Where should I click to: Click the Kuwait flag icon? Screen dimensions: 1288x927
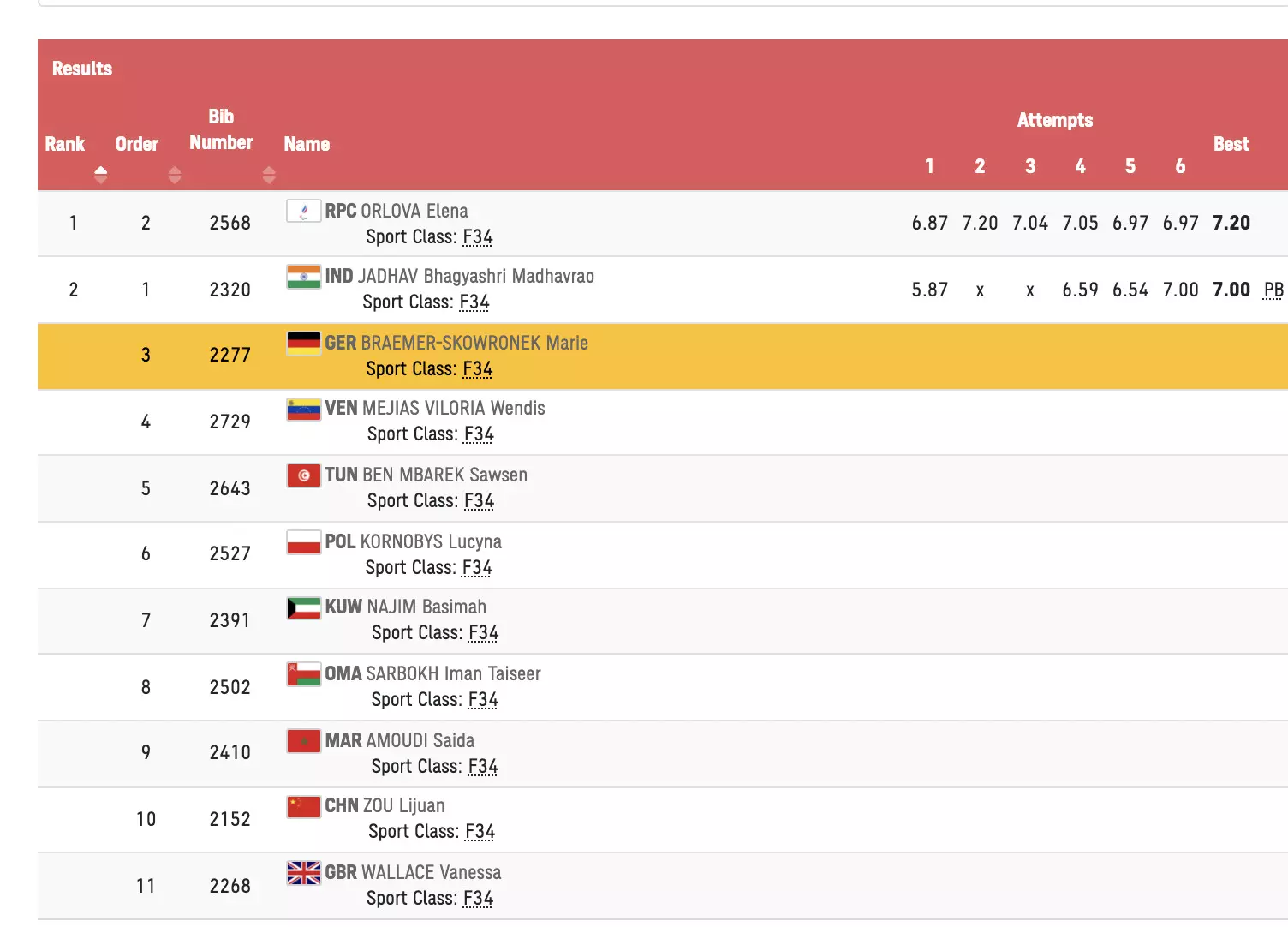(x=303, y=608)
